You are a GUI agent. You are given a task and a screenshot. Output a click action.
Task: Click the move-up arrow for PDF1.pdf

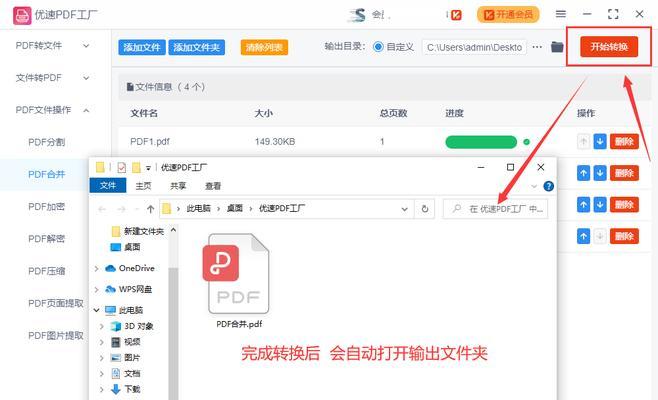[x=583, y=142]
